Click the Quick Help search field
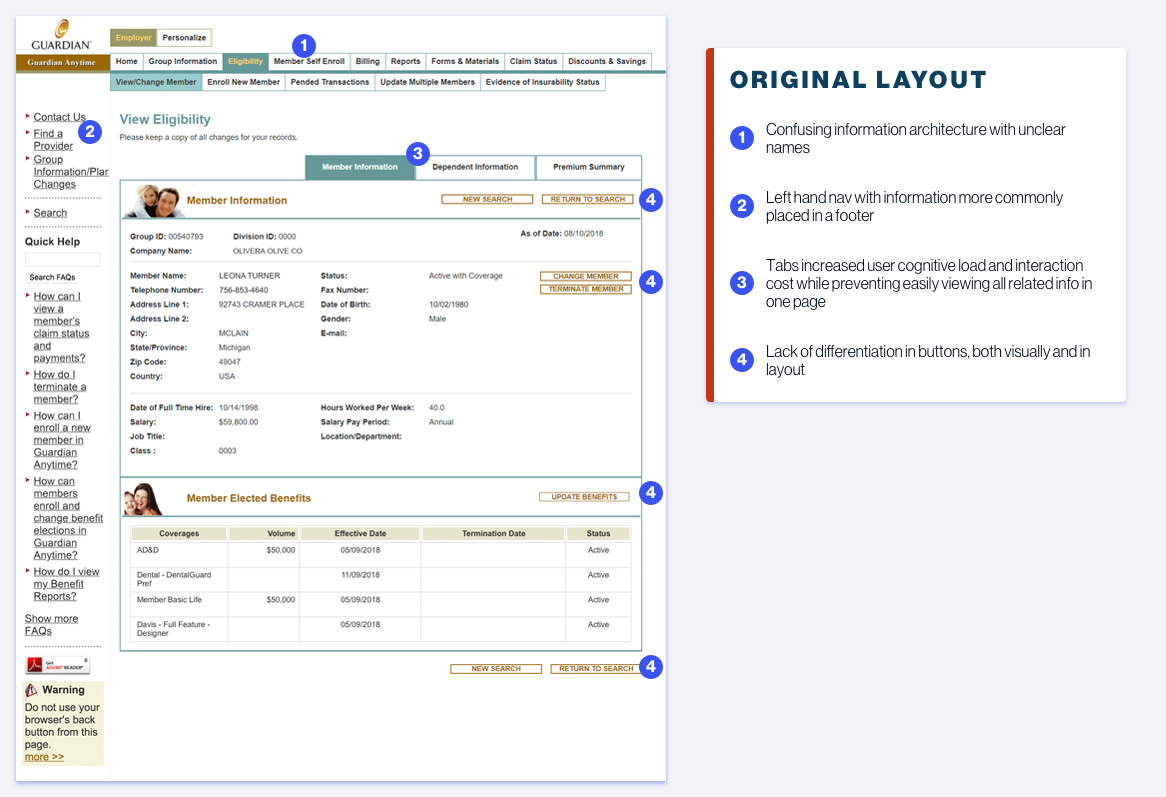The width and height of the screenshot is (1166, 797). tap(62, 259)
